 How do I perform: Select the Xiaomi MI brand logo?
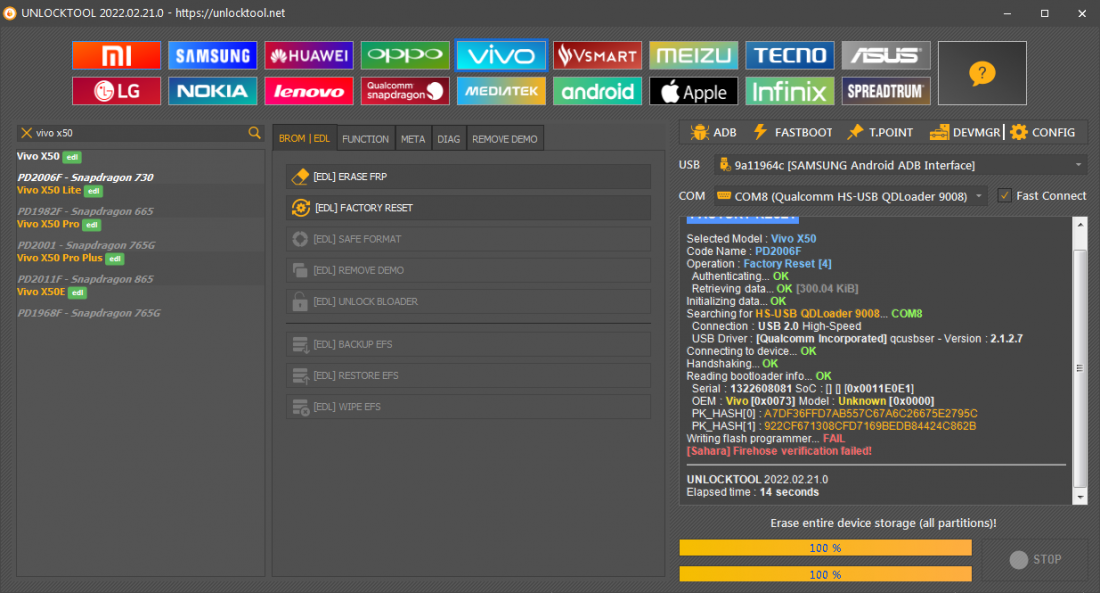[x=116, y=55]
